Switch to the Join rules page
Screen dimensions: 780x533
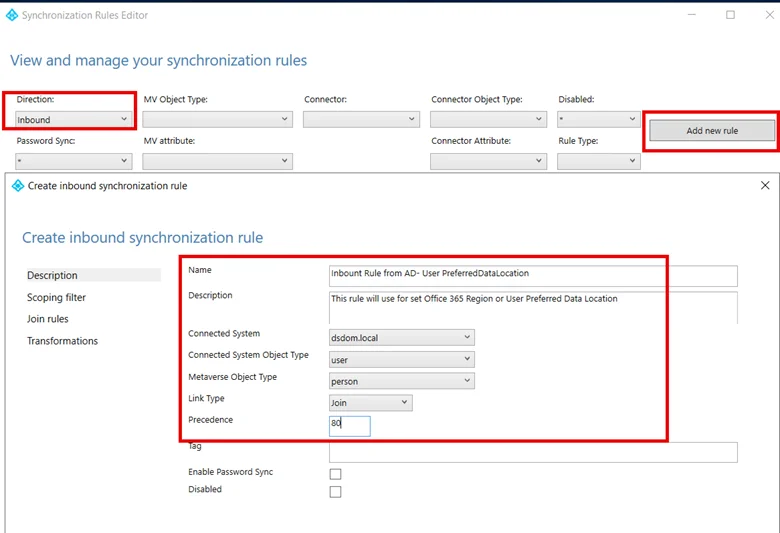pyautogui.click(x=48, y=319)
